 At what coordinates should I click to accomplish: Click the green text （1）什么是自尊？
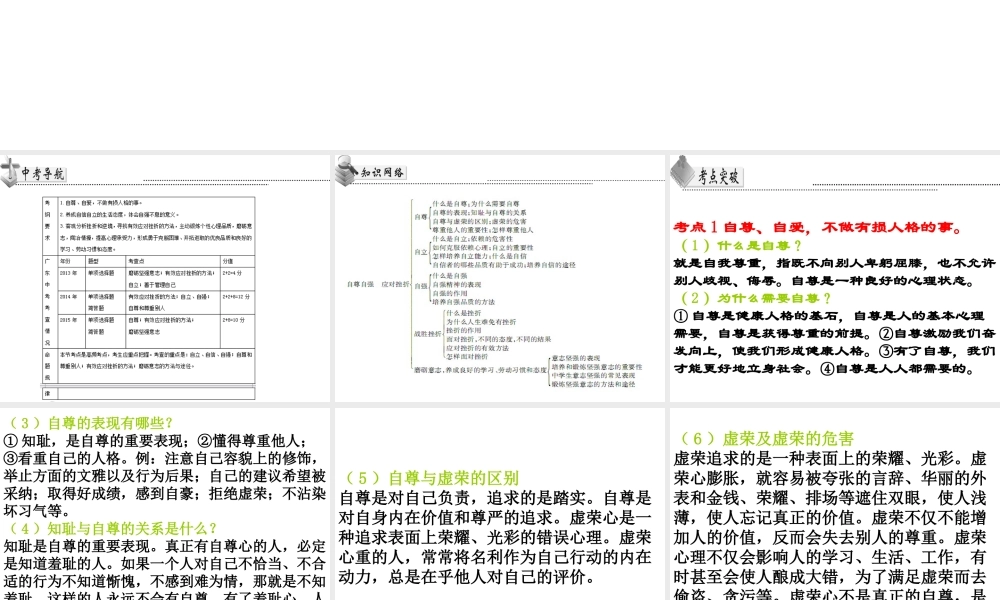(741, 245)
